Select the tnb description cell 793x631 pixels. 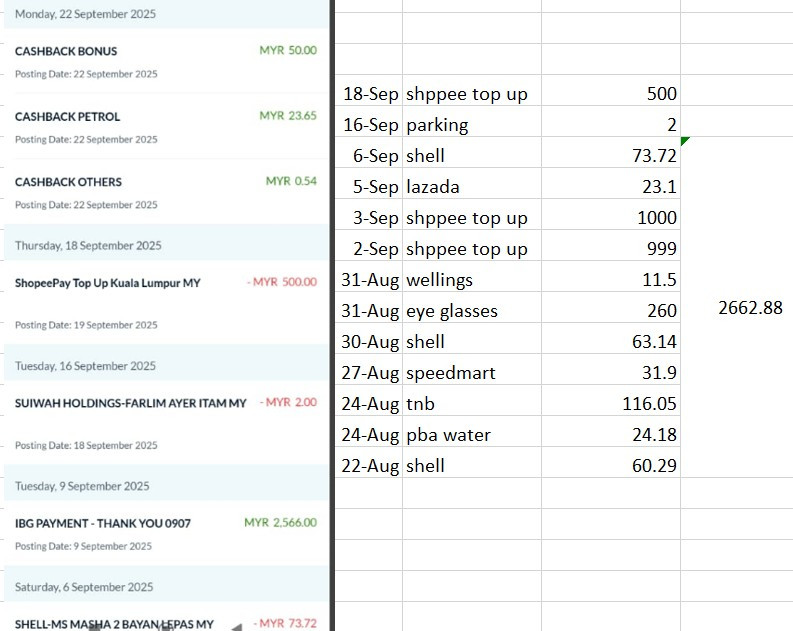pos(472,400)
